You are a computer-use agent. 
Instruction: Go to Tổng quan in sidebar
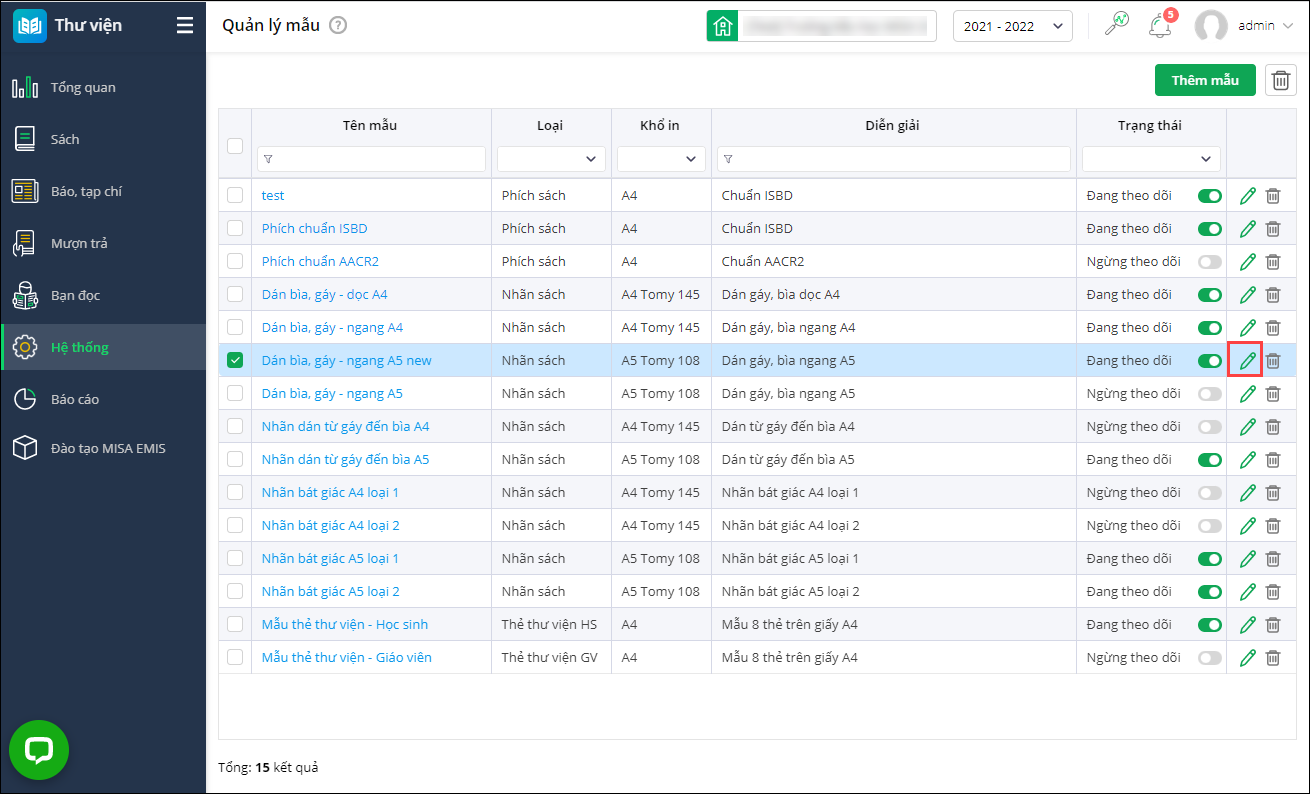(103, 88)
